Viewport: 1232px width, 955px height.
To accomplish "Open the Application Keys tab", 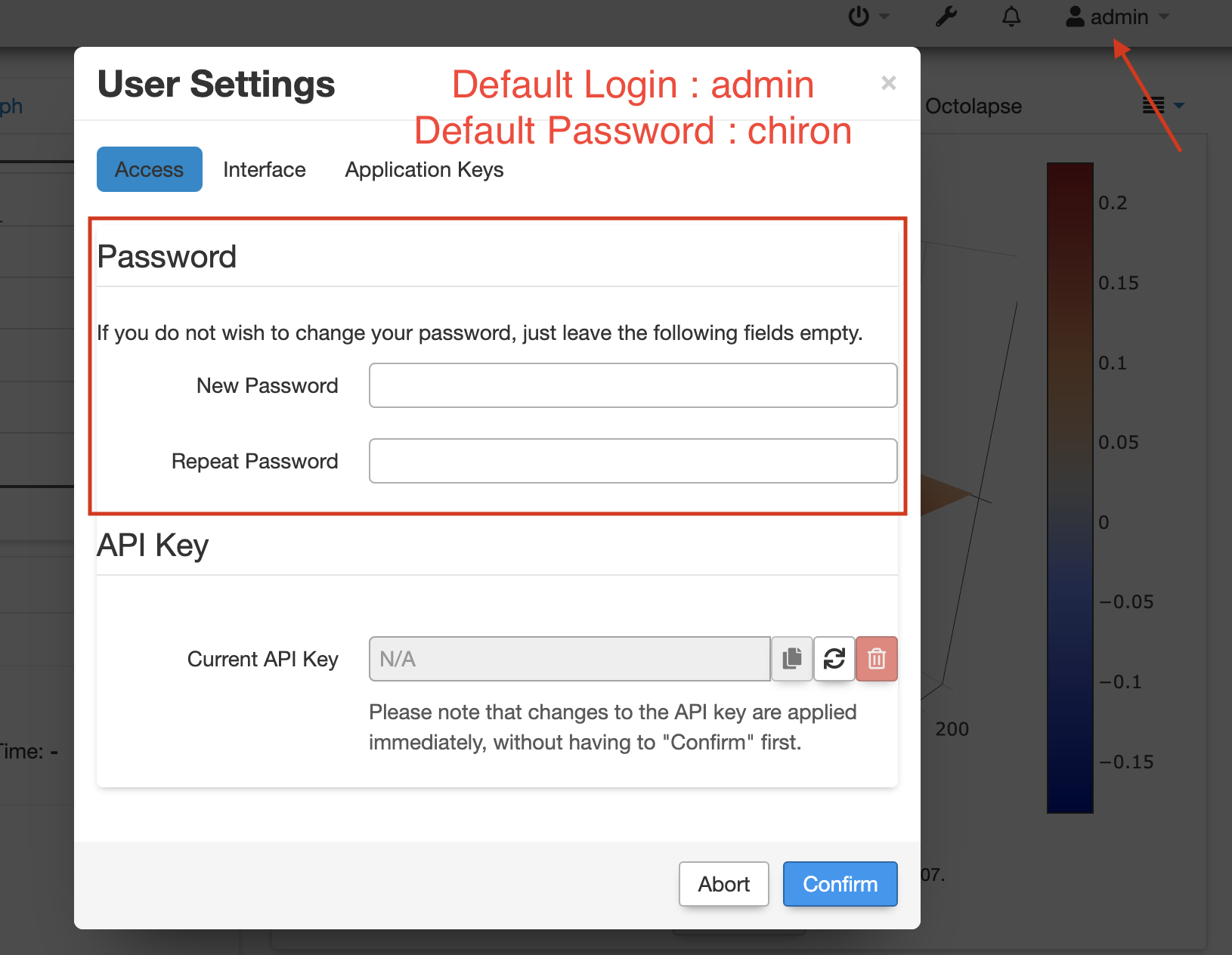I will click(425, 169).
